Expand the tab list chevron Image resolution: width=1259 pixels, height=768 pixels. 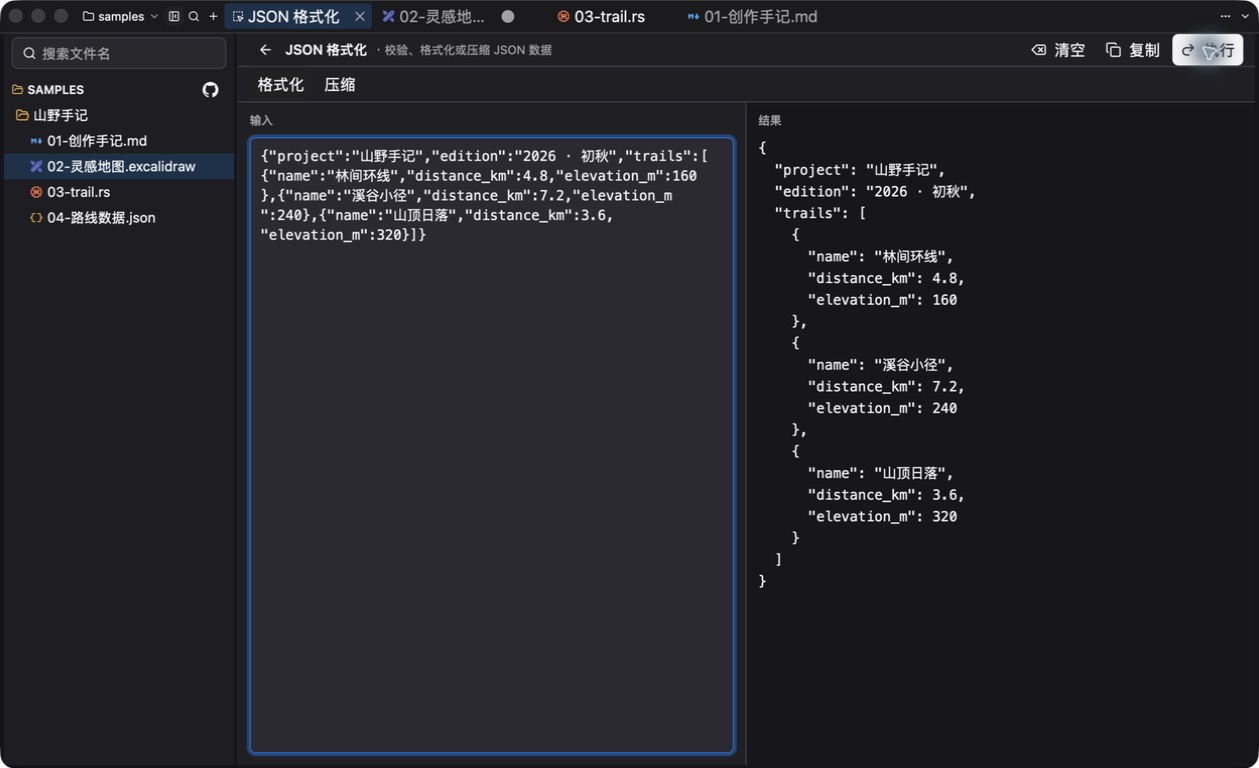pyautogui.click(x=1245, y=17)
